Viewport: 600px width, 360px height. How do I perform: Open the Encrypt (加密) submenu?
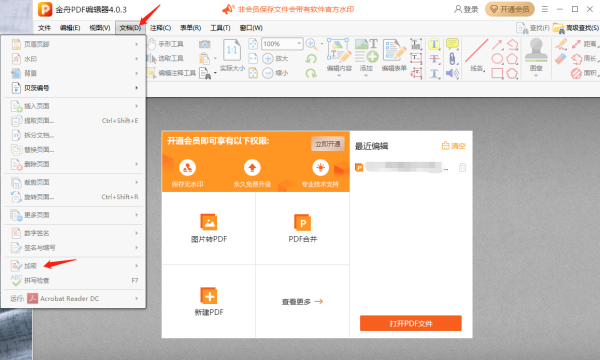pos(73,266)
